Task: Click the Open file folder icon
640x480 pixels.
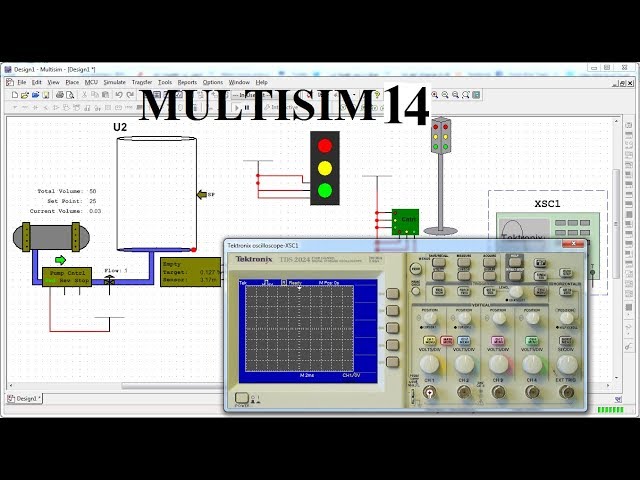Action: [x=25, y=95]
